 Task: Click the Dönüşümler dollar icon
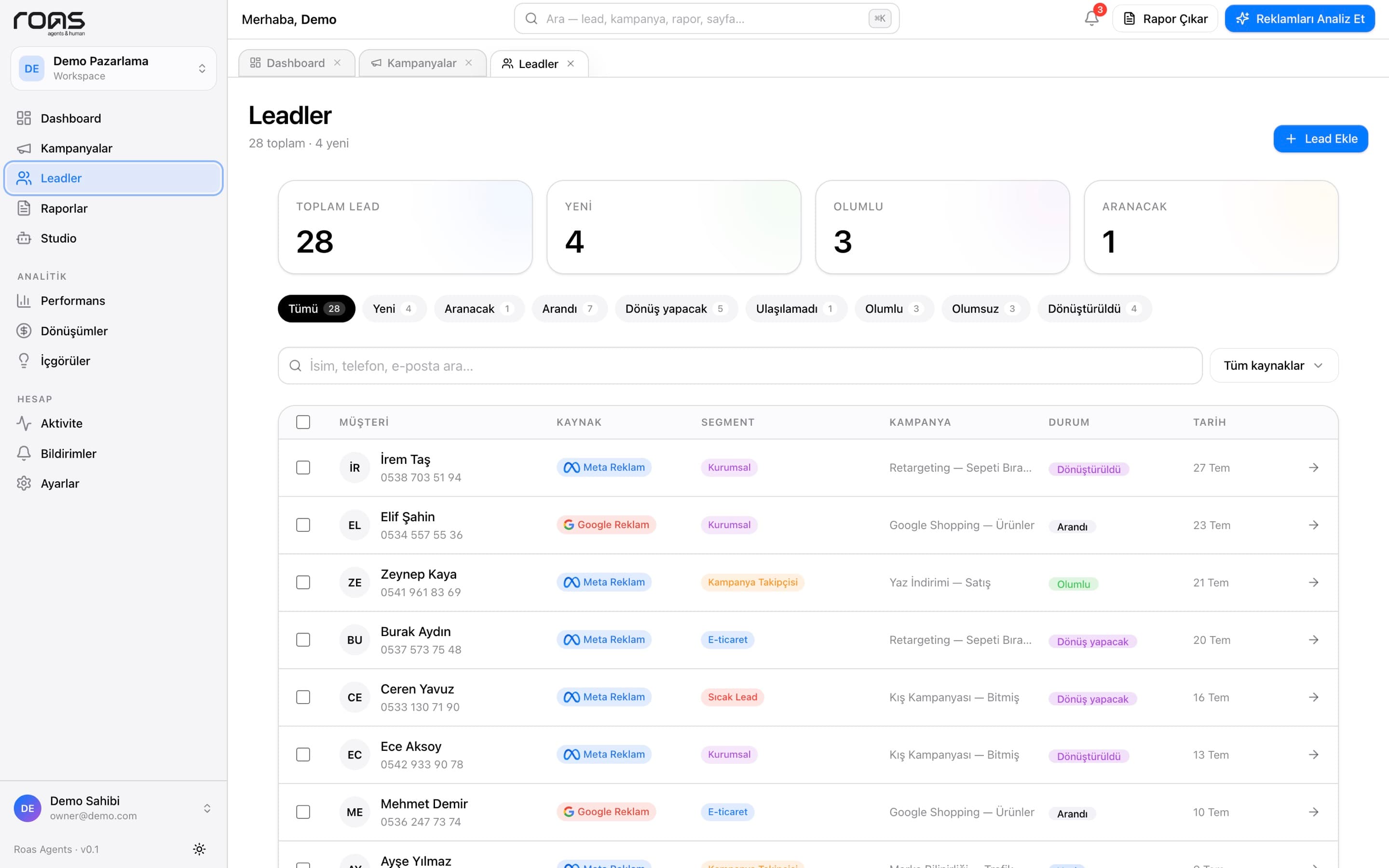tap(24, 331)
